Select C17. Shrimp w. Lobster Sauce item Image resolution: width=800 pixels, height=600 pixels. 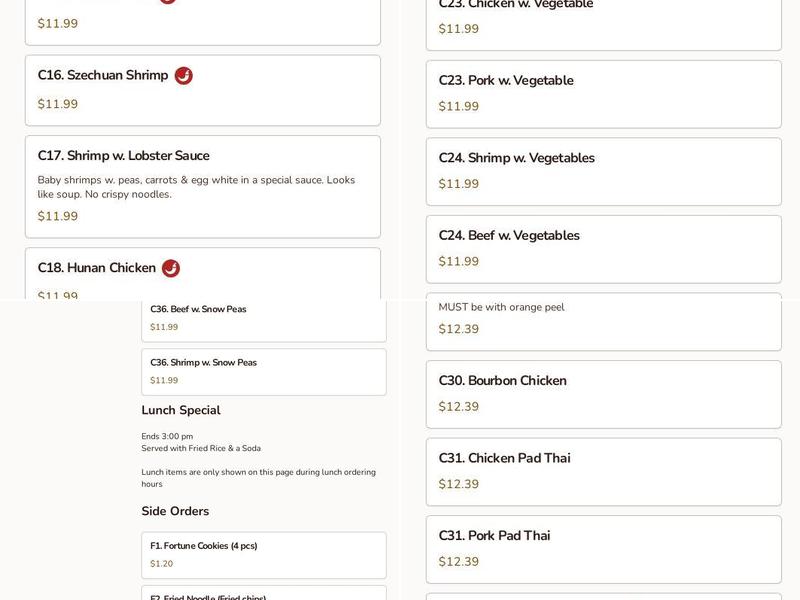pos(202,186)
